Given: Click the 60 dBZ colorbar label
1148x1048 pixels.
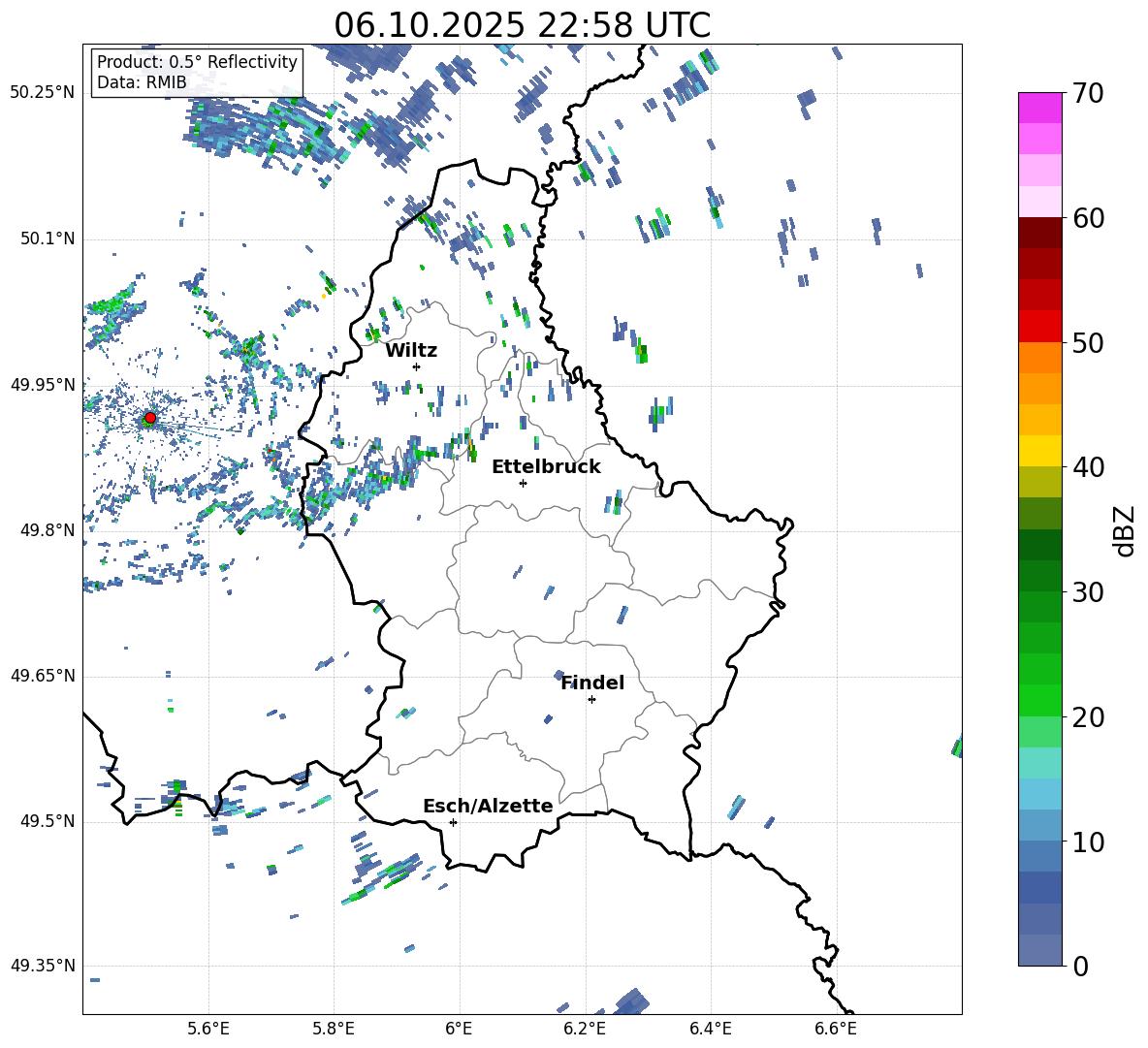Looking at the screenshot, I should (x=1088, y=218).
